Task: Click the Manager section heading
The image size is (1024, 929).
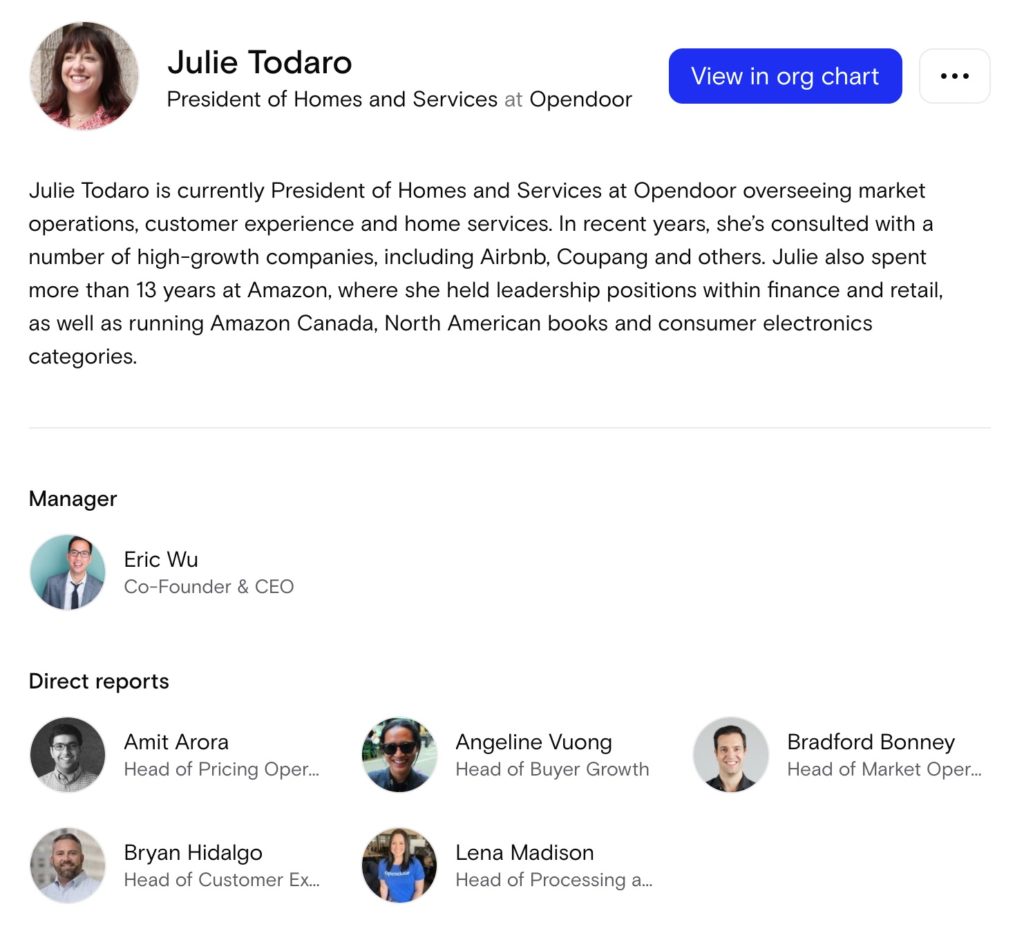Action: (x=73, y=499)
